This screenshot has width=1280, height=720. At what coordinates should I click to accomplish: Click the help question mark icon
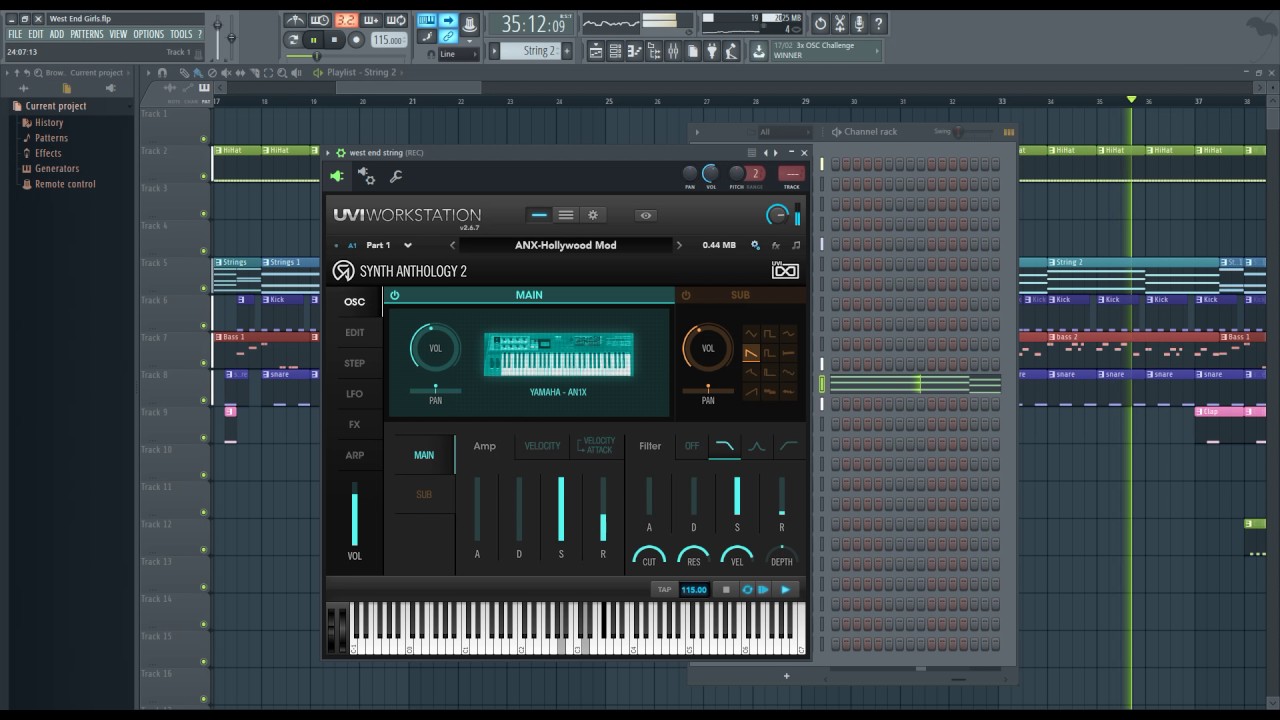click(x=878, y=23)
